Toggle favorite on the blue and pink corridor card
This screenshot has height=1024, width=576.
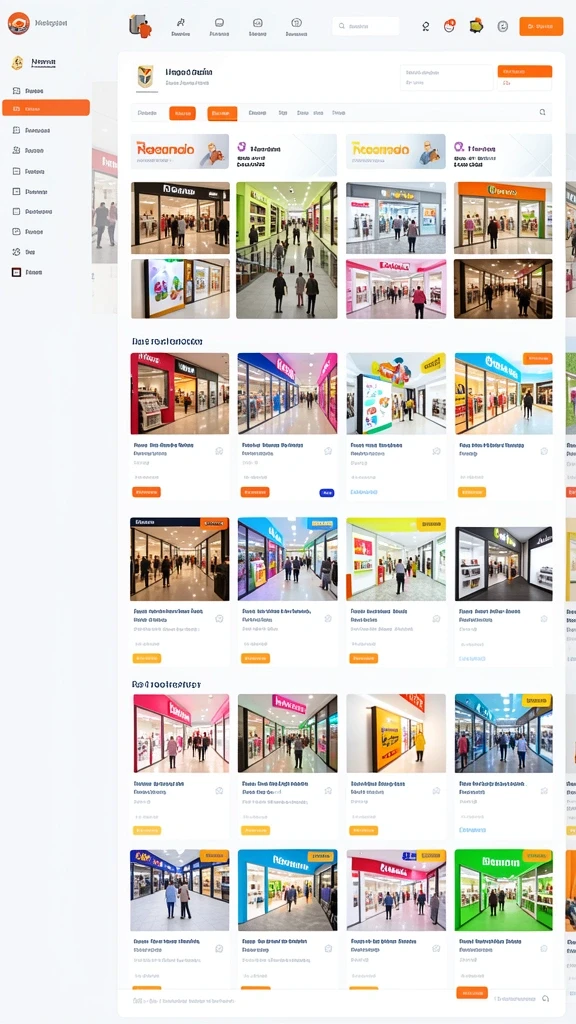328,451
